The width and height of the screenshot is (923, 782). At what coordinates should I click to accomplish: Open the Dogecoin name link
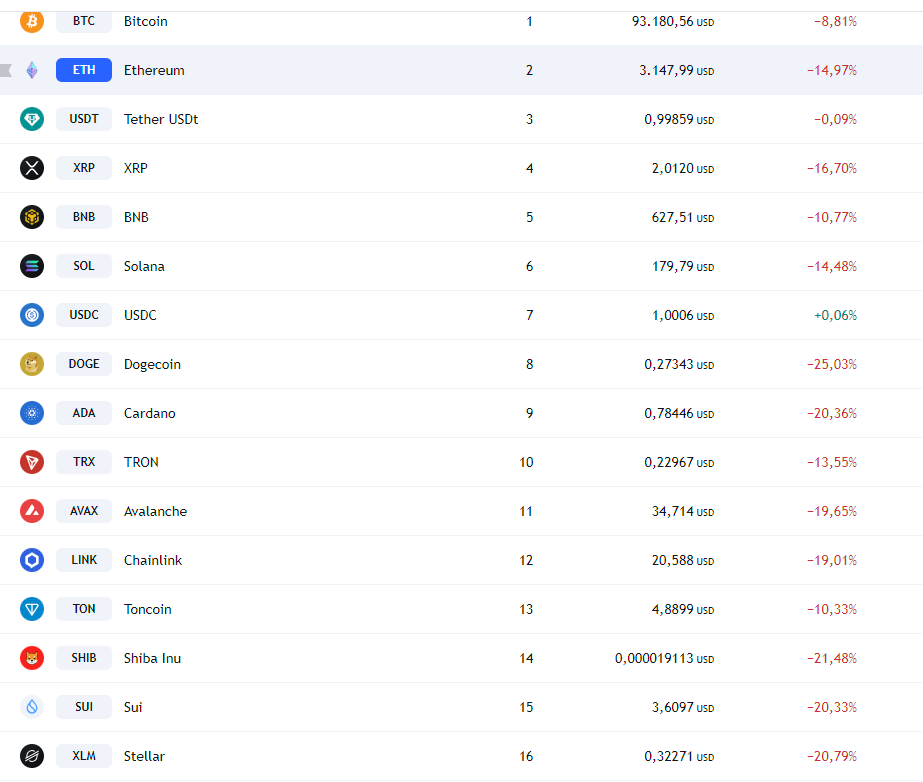coord(152,365)
